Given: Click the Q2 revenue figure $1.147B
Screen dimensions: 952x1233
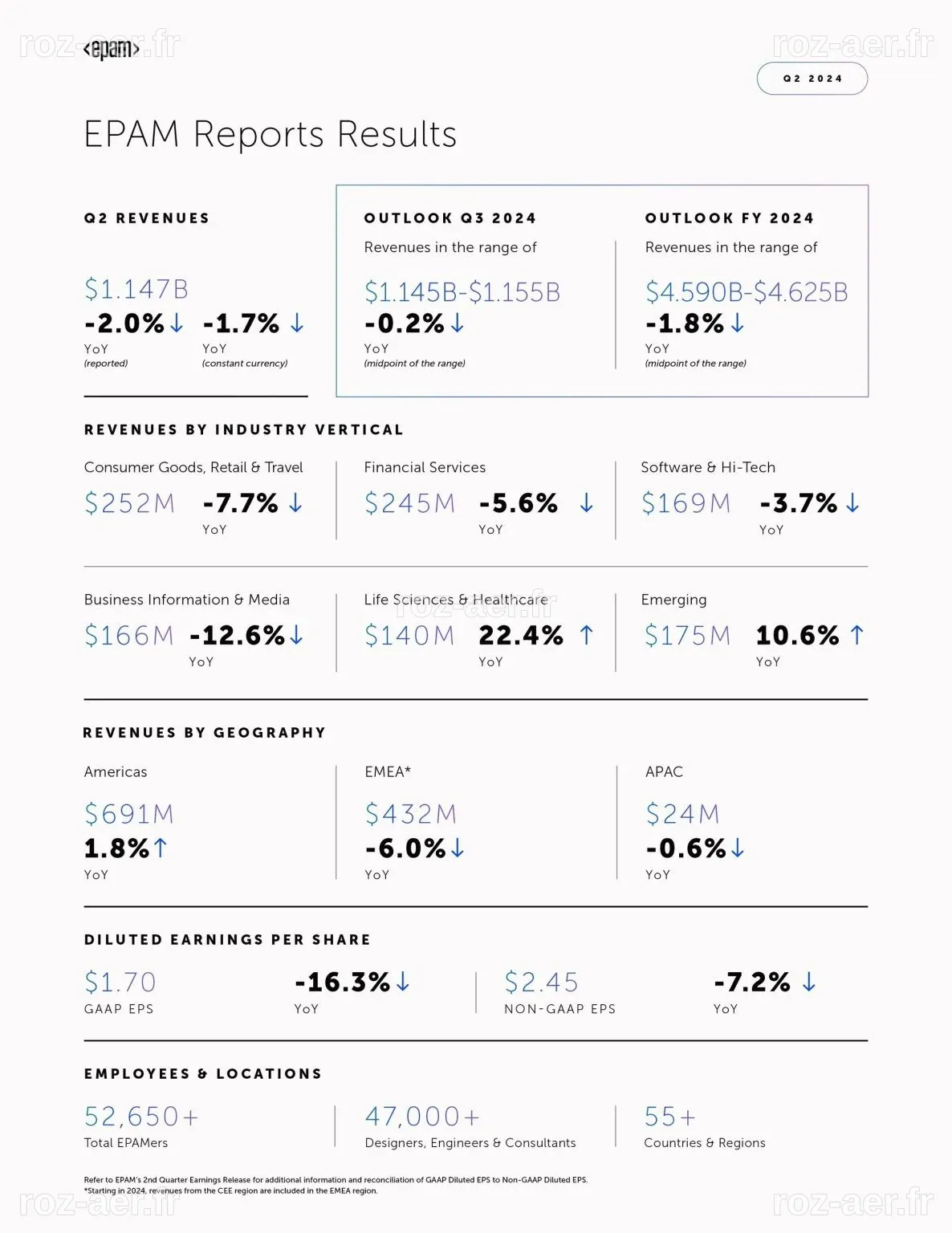Looking at the screenshot, I should 136,289.
